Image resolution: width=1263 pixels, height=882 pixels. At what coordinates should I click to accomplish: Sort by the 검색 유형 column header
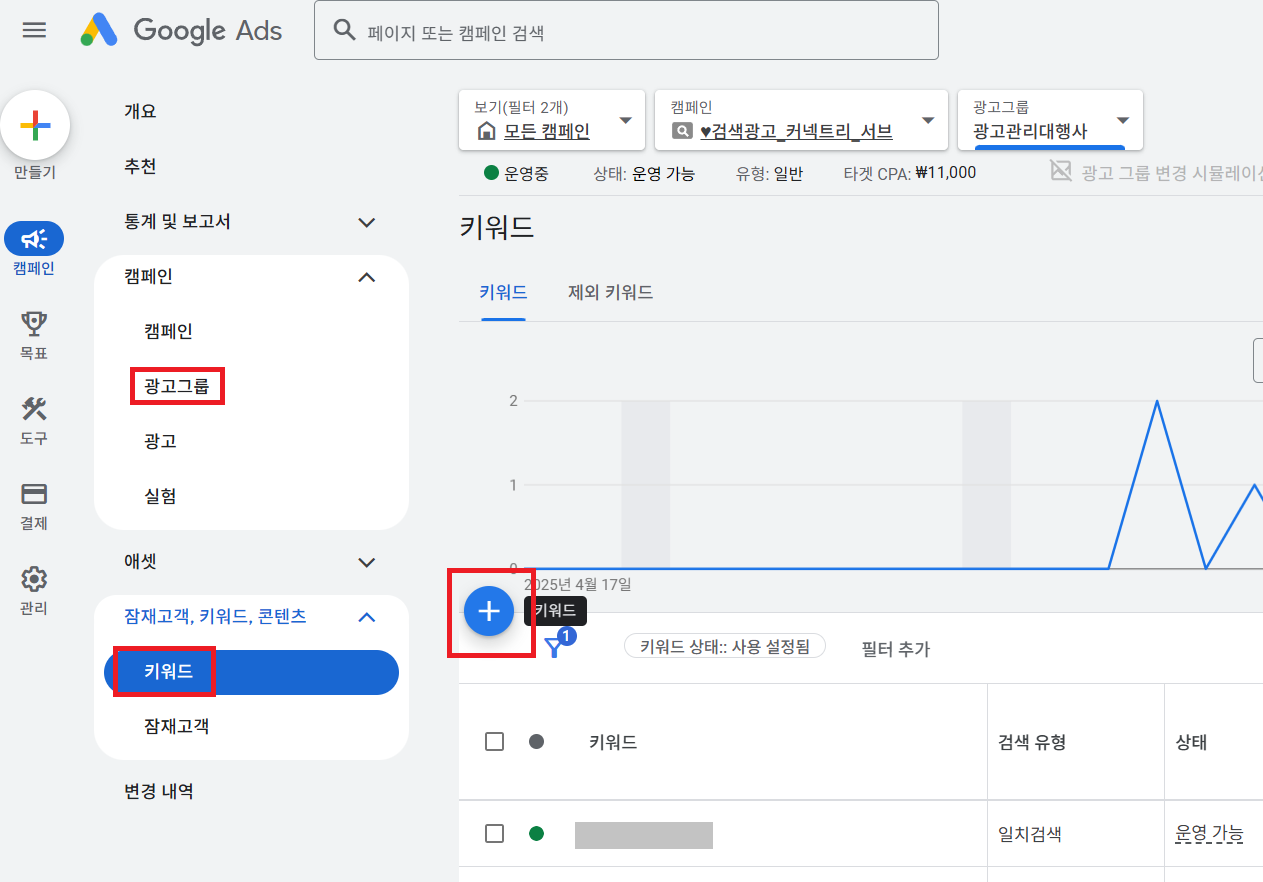click(1032, 742)
